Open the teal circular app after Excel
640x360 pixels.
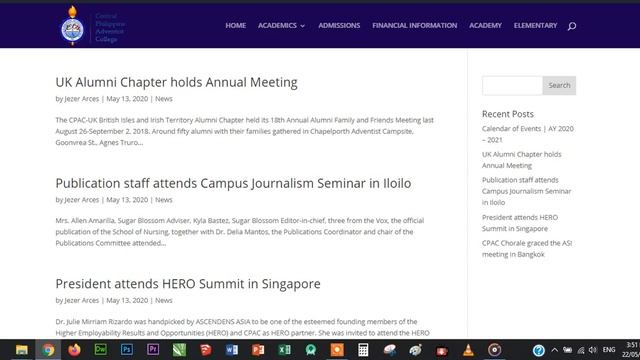[x=311, y=350]
